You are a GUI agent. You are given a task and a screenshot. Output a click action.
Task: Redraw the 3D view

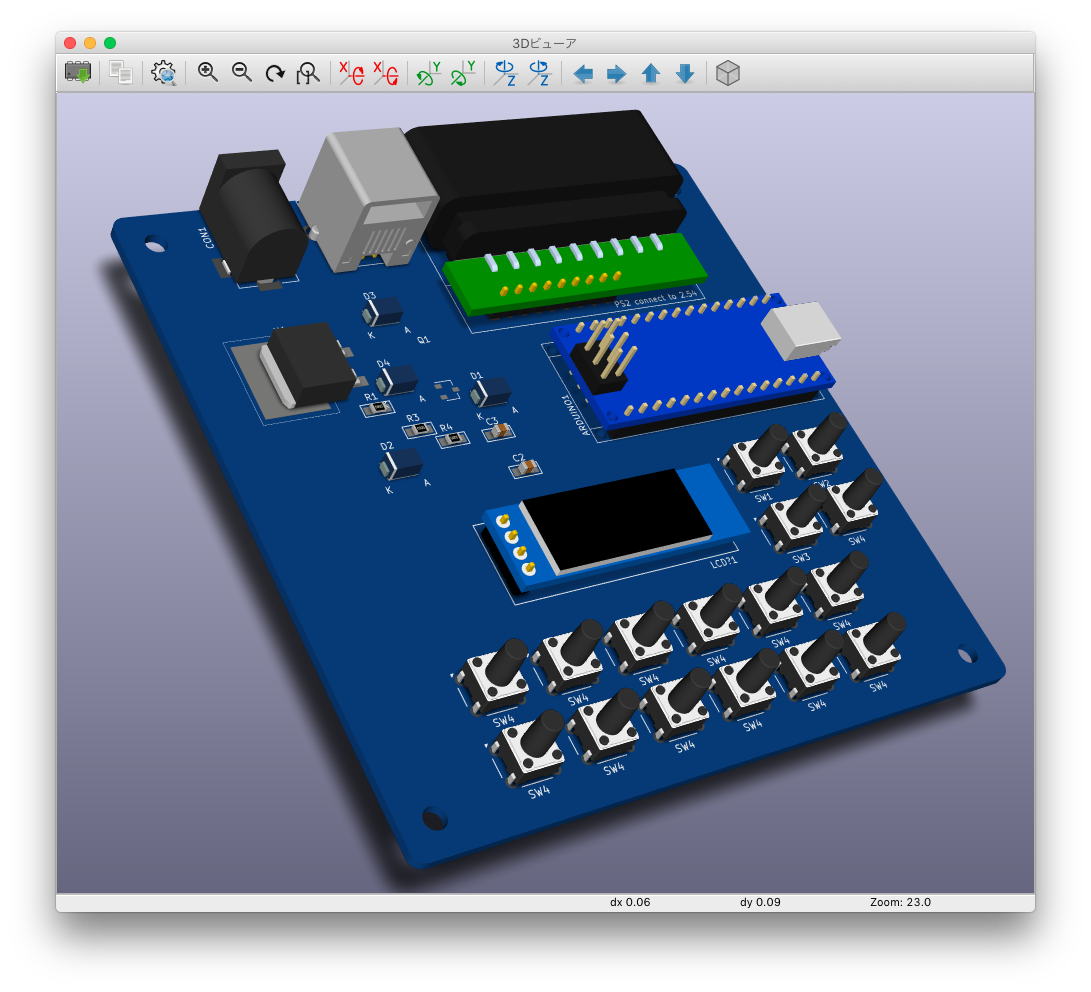[x=276, y=72]
